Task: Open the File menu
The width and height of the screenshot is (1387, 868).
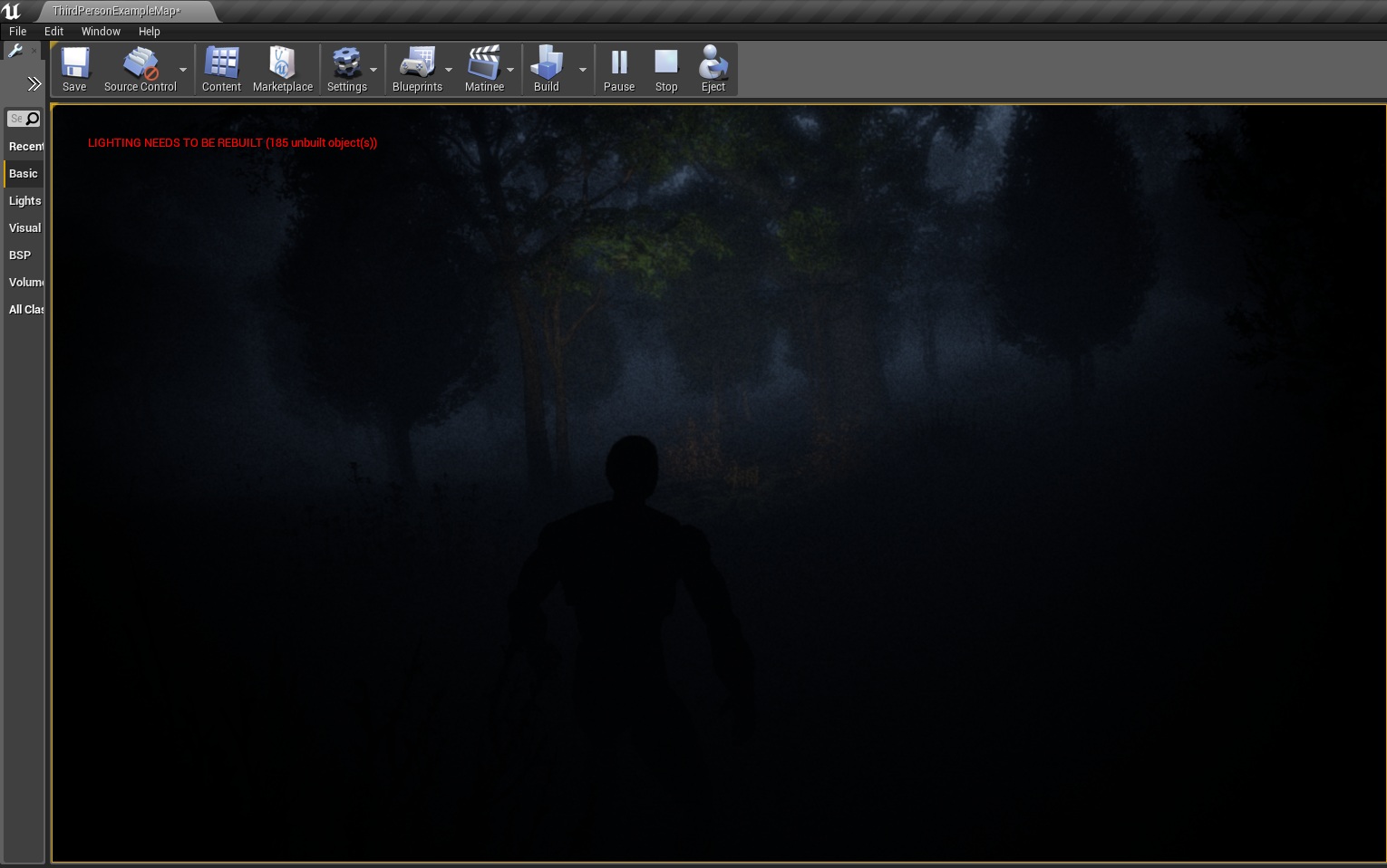Action: point(18,31)
